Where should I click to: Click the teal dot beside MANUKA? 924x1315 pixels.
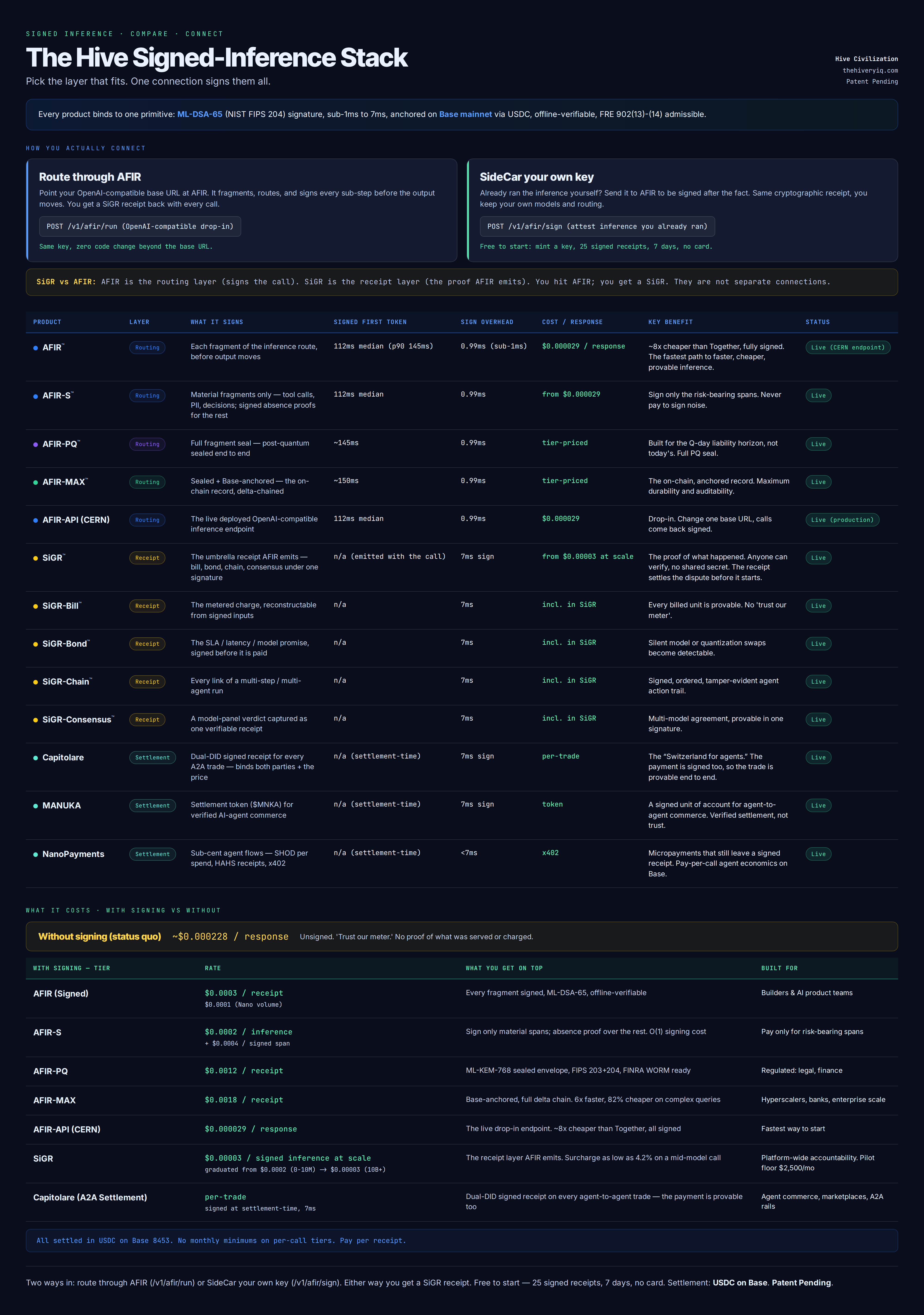point(36,806)
